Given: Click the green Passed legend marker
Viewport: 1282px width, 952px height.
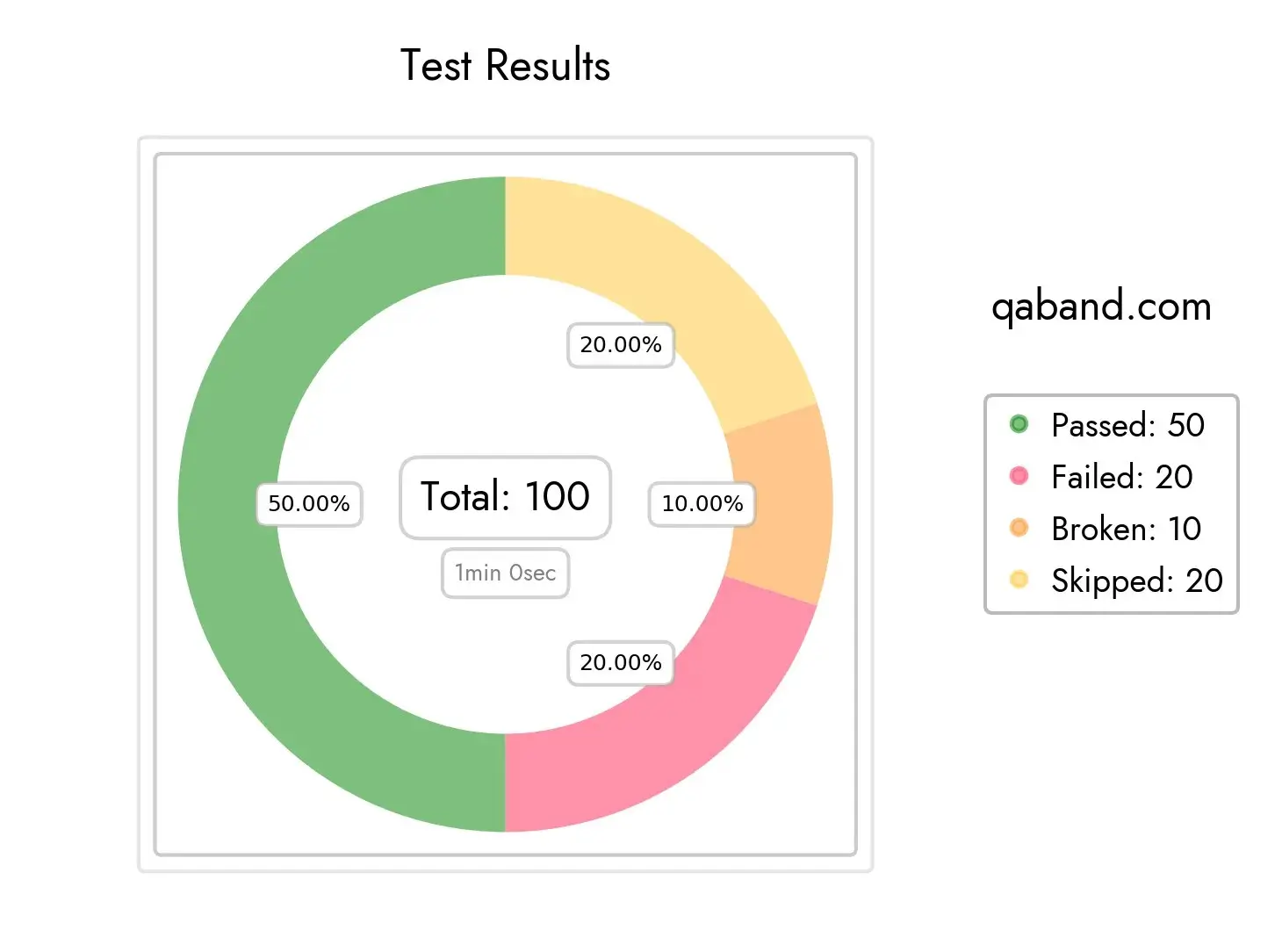Looking at the screenshot, I should pos(1019,425).
